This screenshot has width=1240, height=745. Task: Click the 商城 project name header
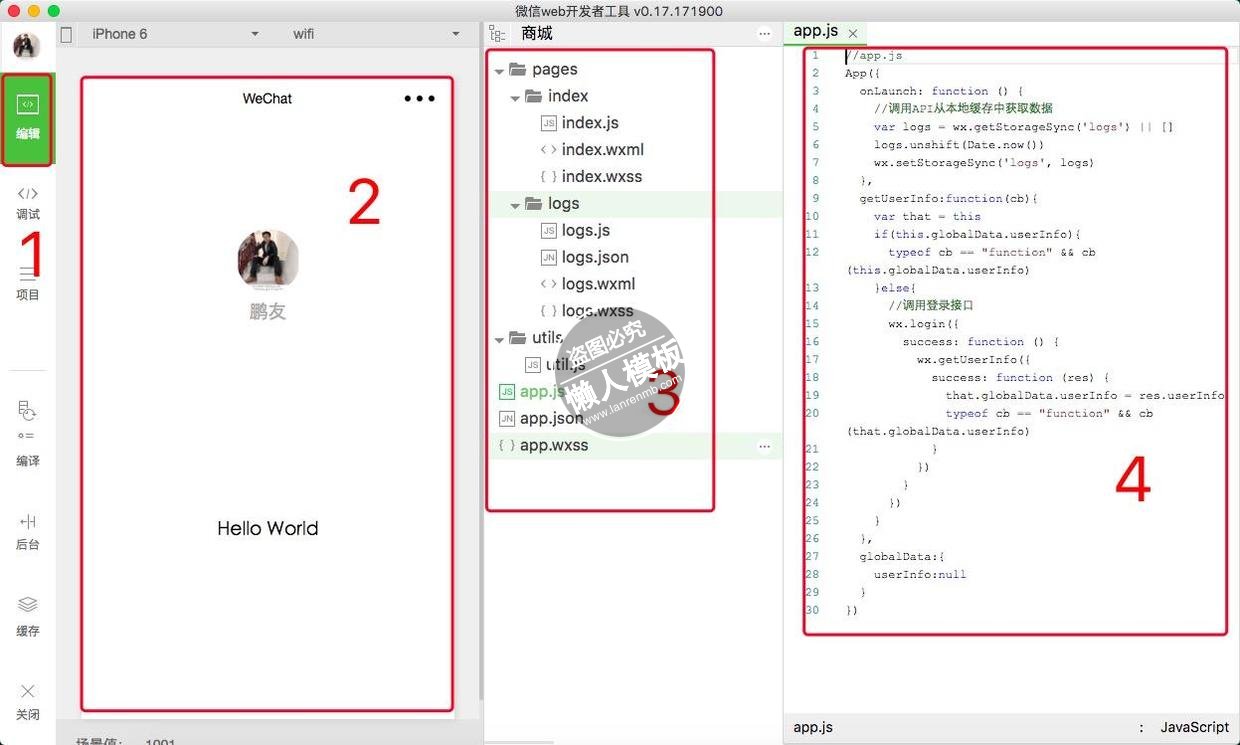coord(537,34)
